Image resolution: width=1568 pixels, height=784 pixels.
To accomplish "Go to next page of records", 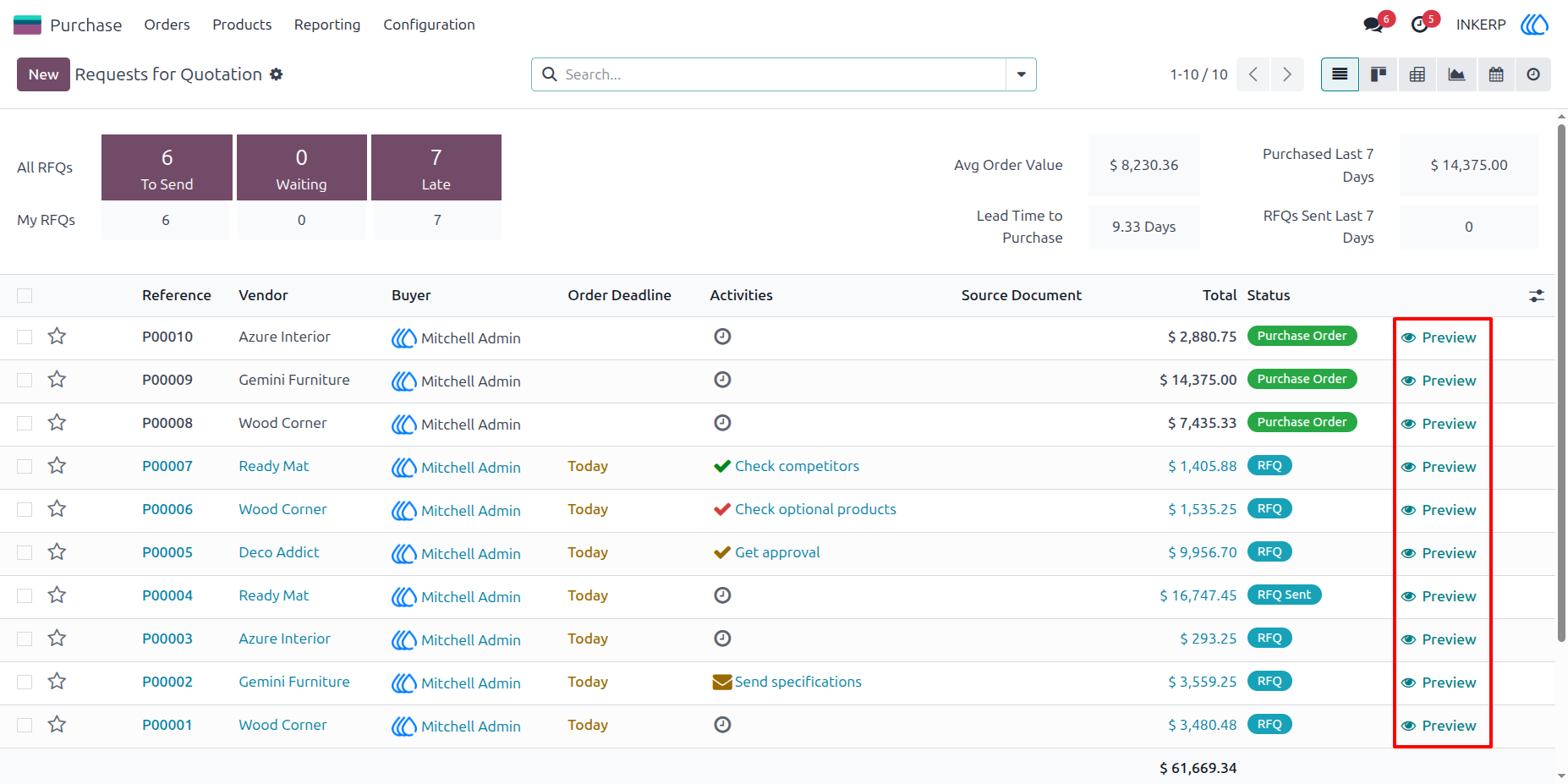I will (x=1287, y=74).
